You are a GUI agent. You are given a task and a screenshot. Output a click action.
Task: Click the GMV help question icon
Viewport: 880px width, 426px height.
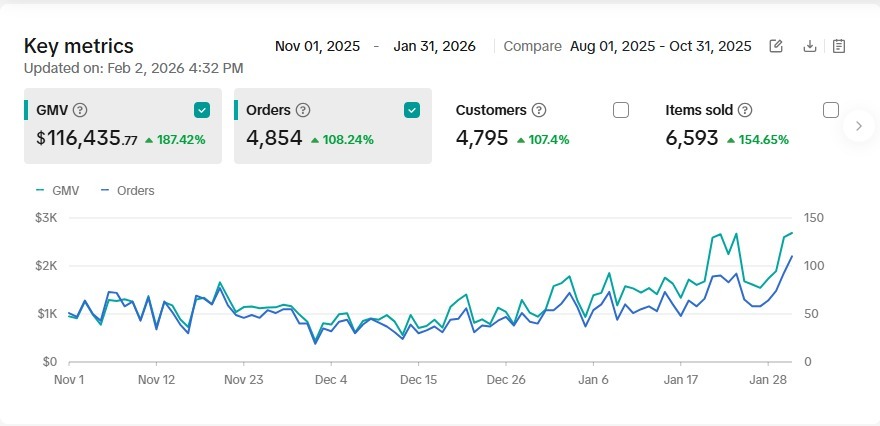tap(80, 110)
